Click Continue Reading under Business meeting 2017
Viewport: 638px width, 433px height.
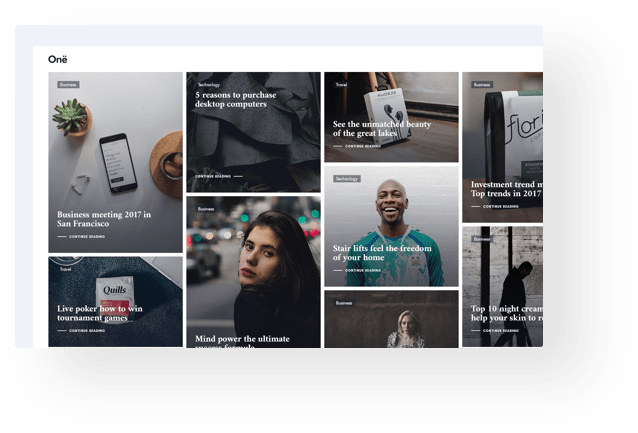click(x=81, y=236)
